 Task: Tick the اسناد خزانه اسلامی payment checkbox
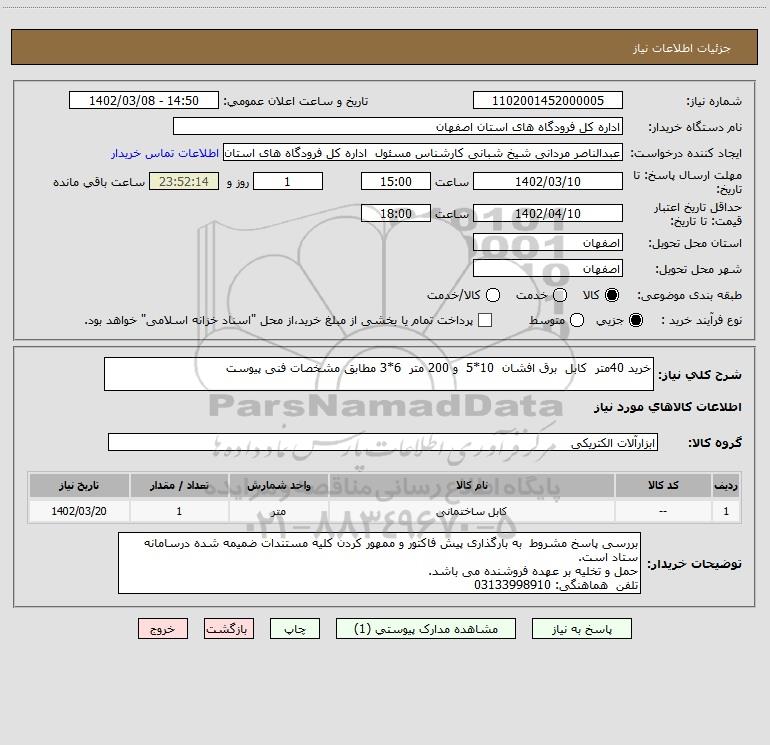pos(485,320)
